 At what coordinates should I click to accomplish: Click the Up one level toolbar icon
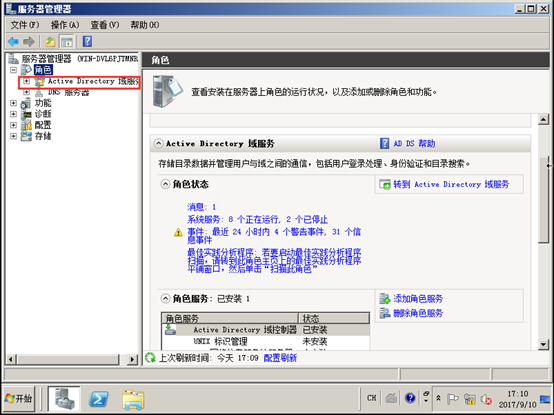[50, 42]
